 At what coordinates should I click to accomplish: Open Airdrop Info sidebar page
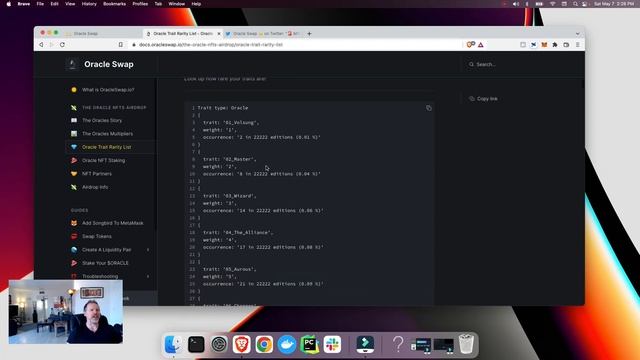click(x=95, y=187)
